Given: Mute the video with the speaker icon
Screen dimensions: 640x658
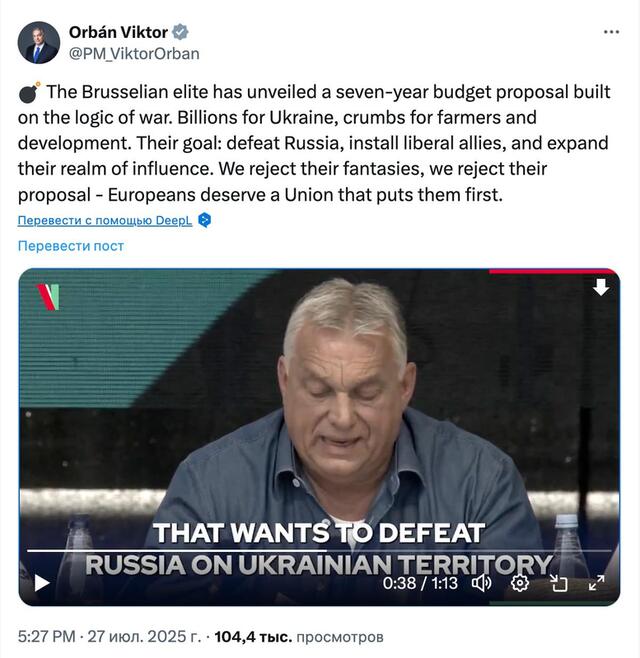Looking at the screenshot, I should click(x=481, y=582).
